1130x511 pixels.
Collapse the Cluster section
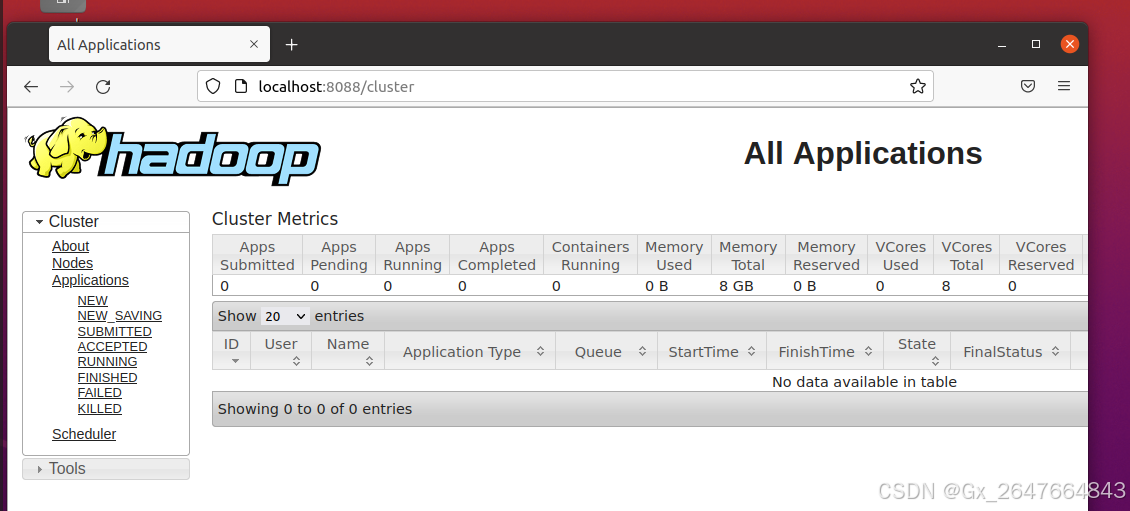pyautogui.click(x=106, y=222)
